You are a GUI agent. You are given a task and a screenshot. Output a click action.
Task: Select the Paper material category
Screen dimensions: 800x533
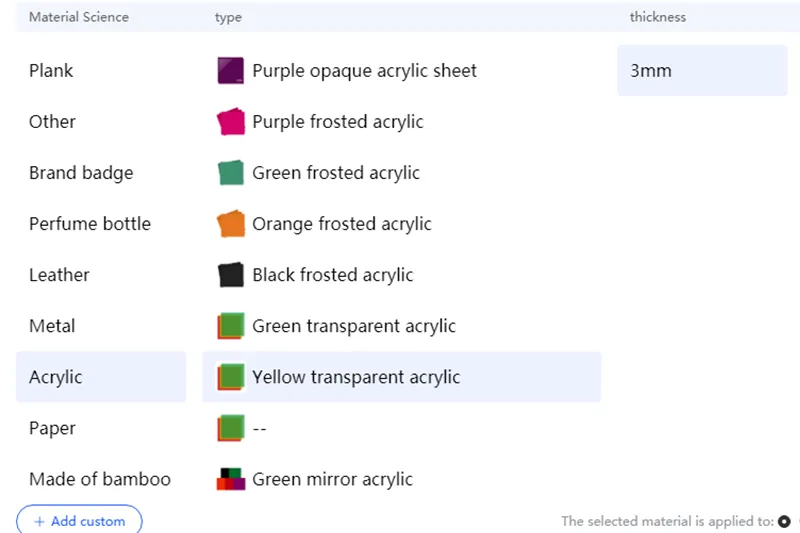coord(53,428)
